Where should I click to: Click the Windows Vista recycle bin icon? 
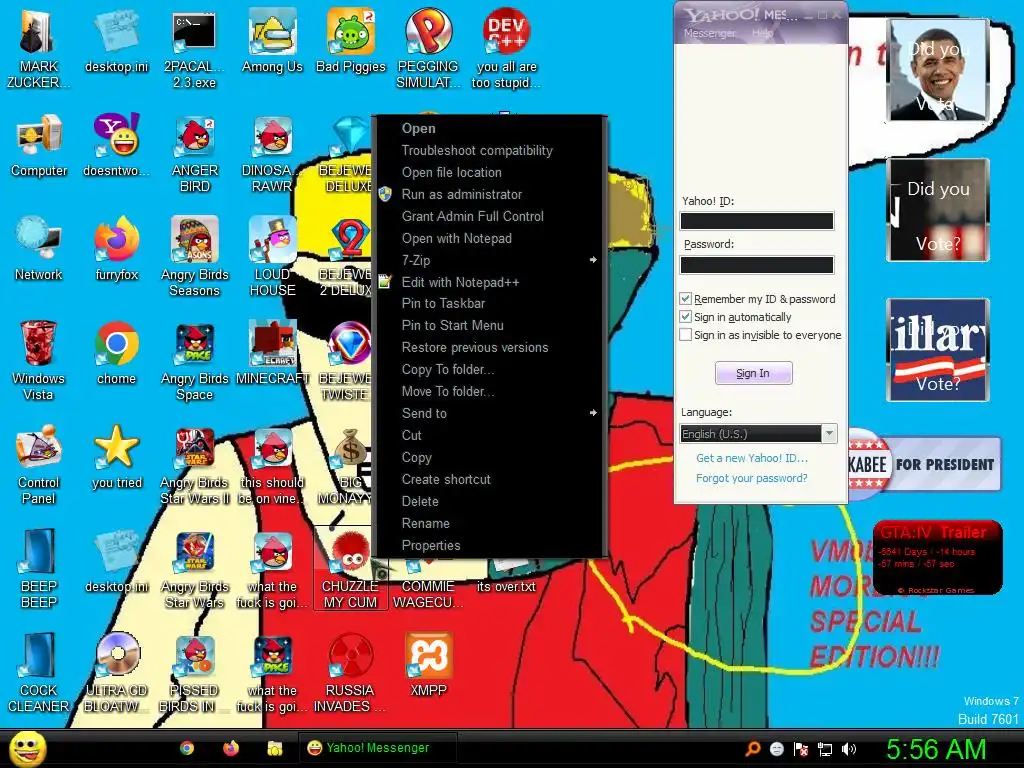(38, 361)
